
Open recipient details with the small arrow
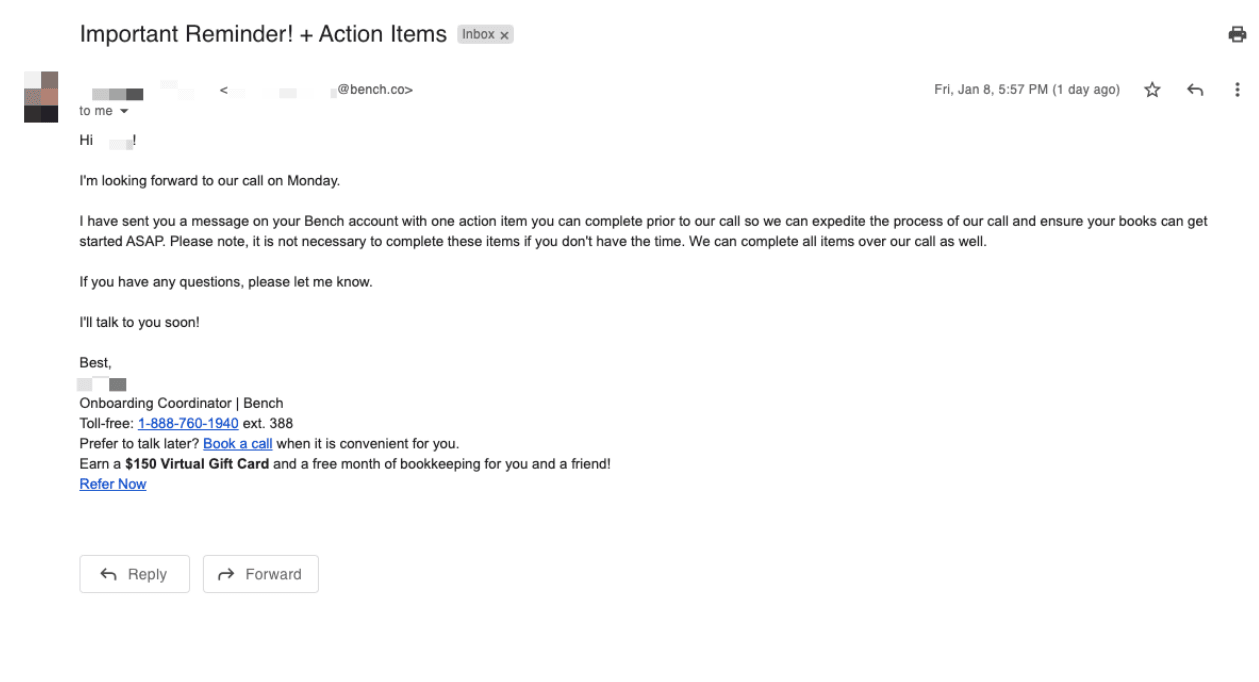(x=126, y=111)
